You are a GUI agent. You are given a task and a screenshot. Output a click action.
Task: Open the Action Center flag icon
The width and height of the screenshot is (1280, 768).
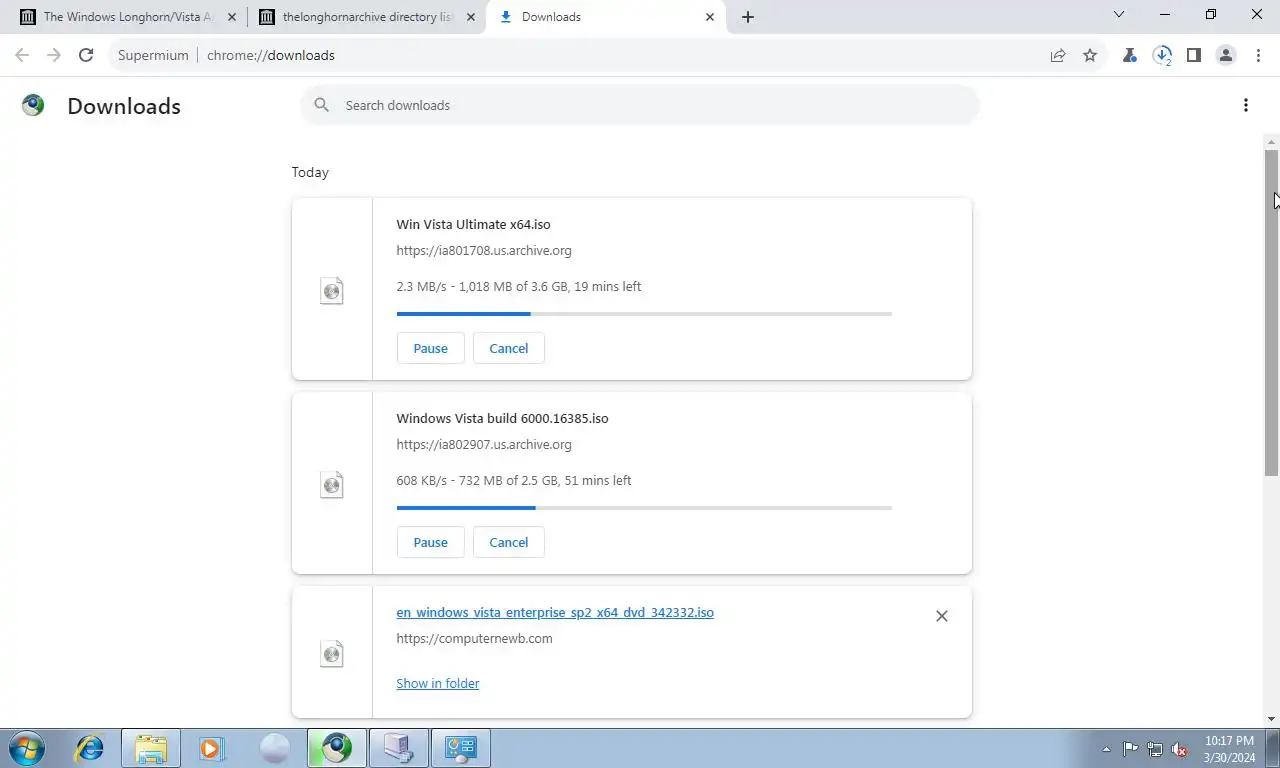pos(1131,749)
